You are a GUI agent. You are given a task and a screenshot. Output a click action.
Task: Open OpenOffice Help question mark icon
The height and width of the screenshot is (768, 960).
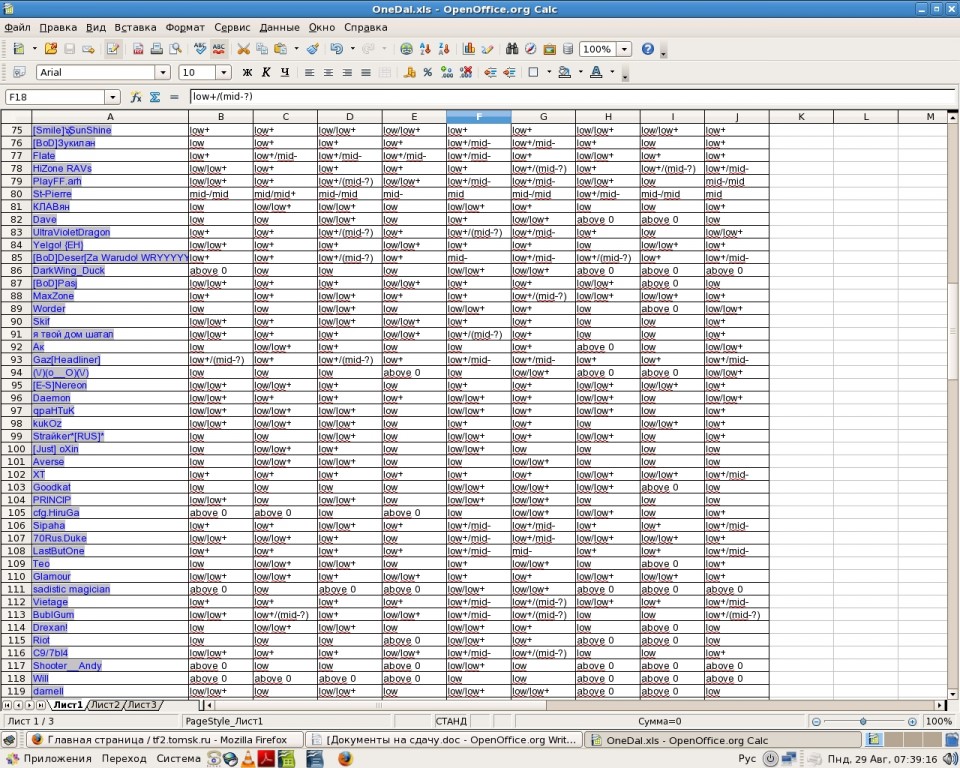[648, 49]
